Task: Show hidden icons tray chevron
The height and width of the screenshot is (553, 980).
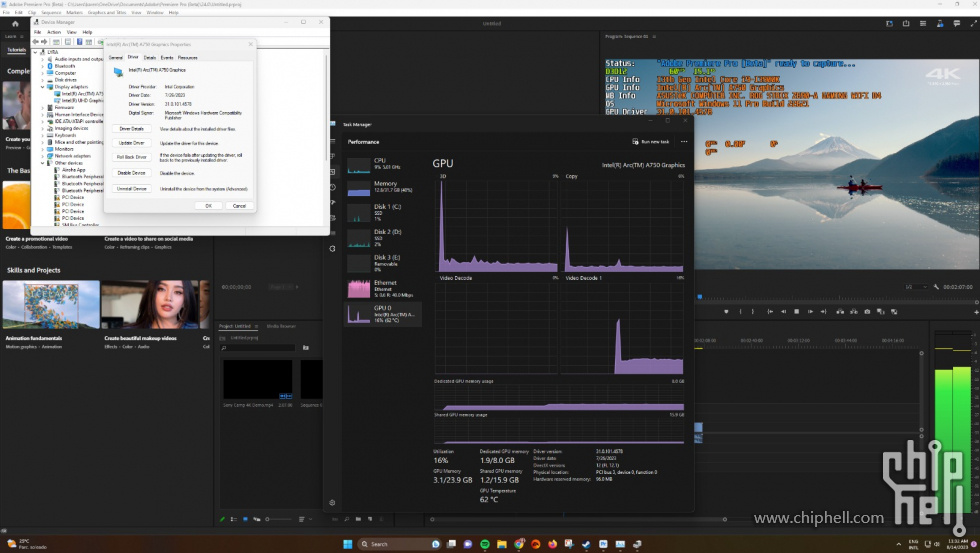Action: [898, 544]
